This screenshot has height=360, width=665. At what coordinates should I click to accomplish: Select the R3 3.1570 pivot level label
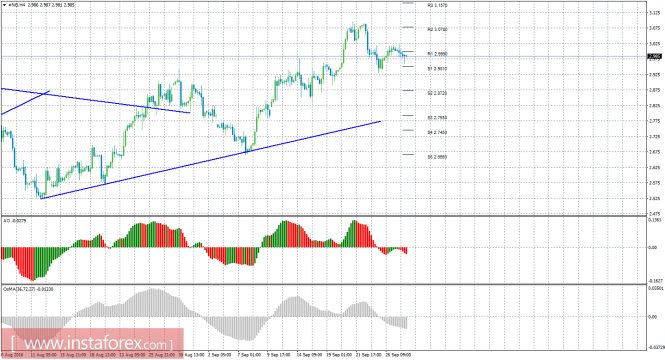point(437,6)
